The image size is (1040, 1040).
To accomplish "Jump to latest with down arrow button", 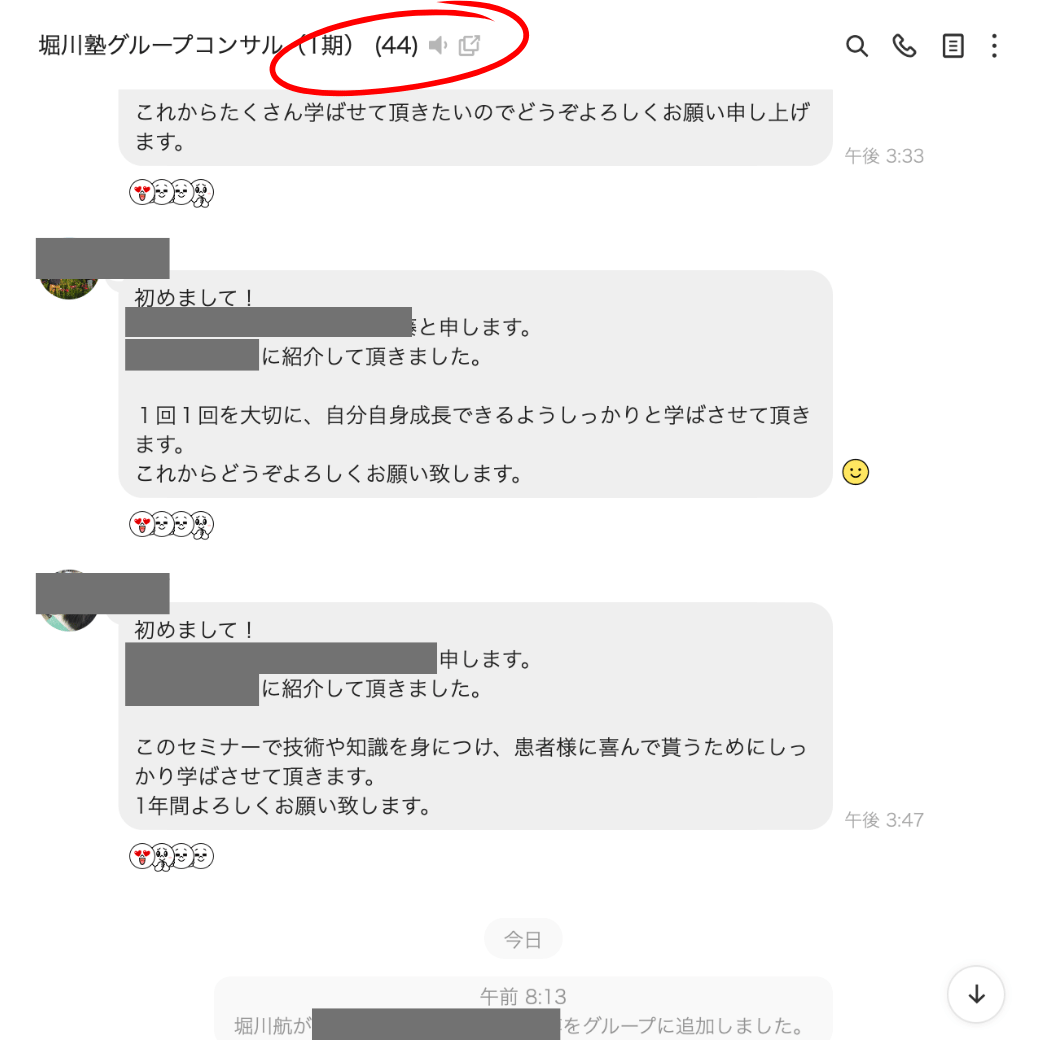I will click(976, 994).
